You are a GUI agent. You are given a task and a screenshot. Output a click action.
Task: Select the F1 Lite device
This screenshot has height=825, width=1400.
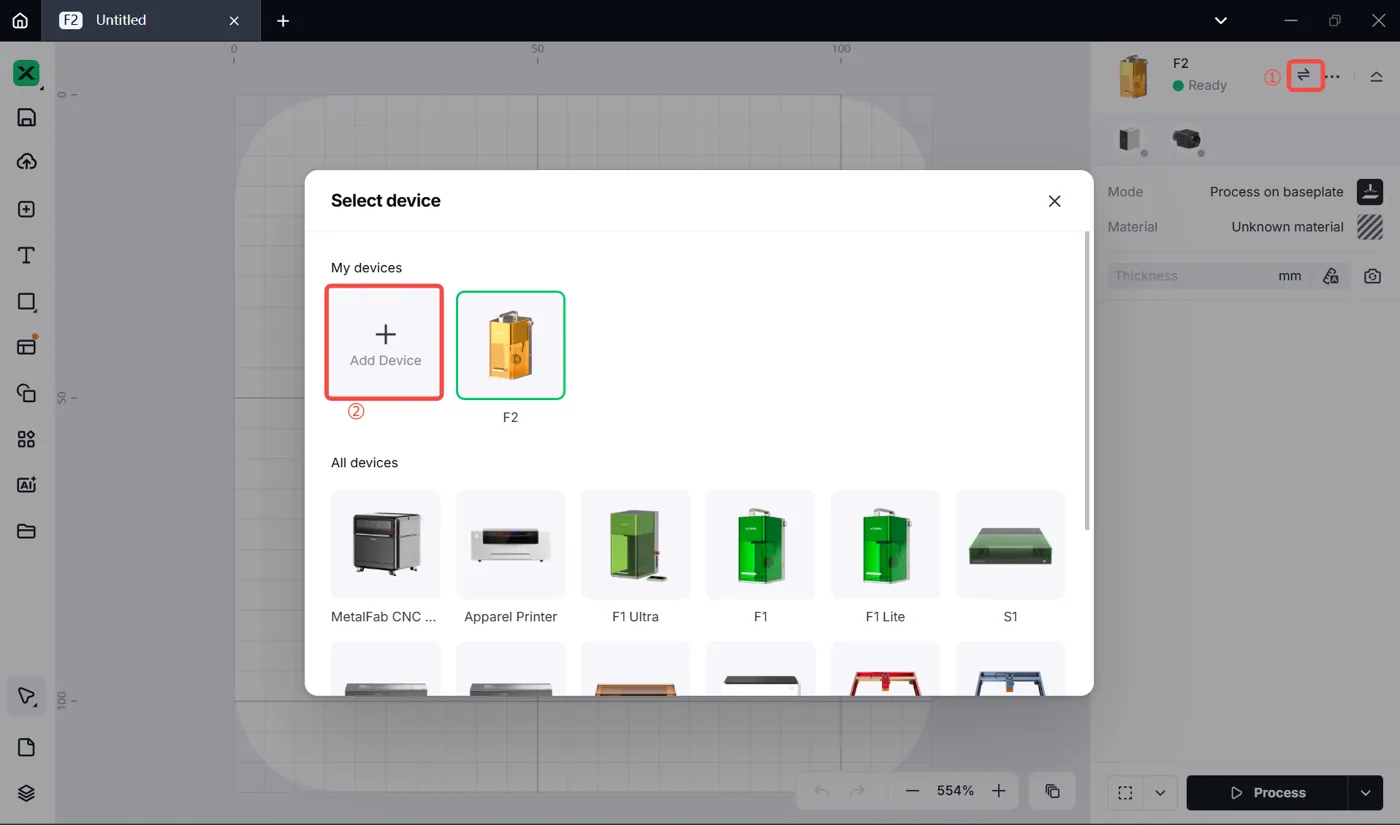[x=886, y=545]
